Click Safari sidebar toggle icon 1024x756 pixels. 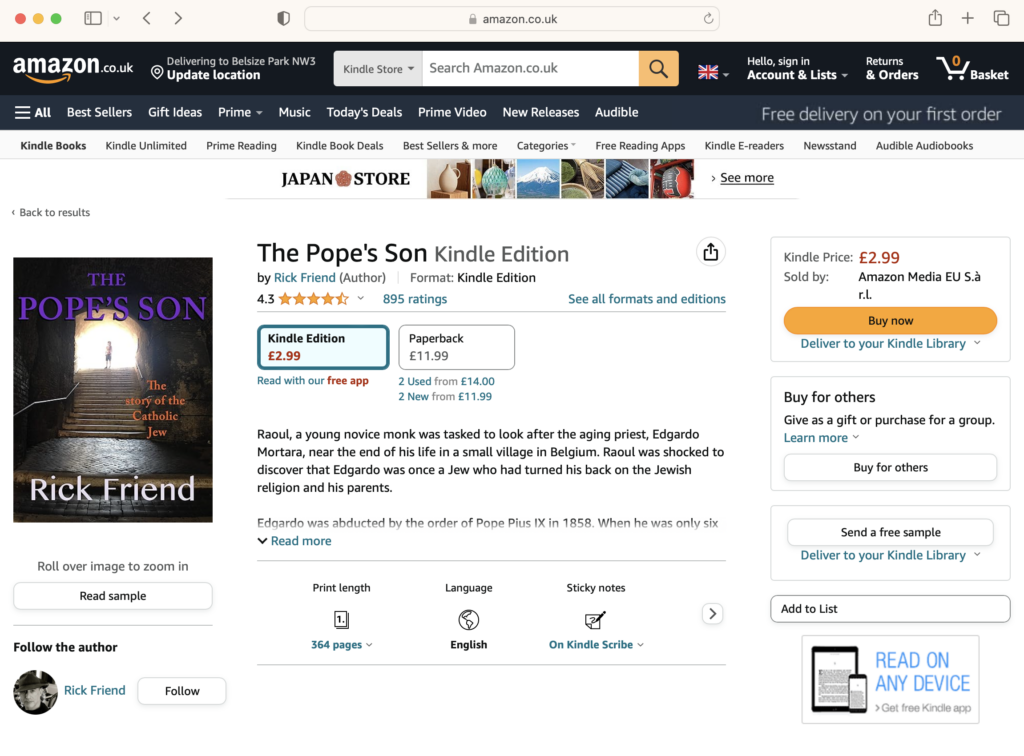pos(93,18)
